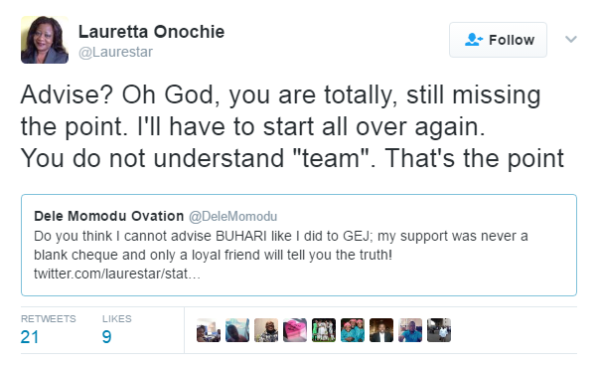This screenshot has width=600, height=366.
Task: Open the man in suit liker avatar
Action: [381, 330]
